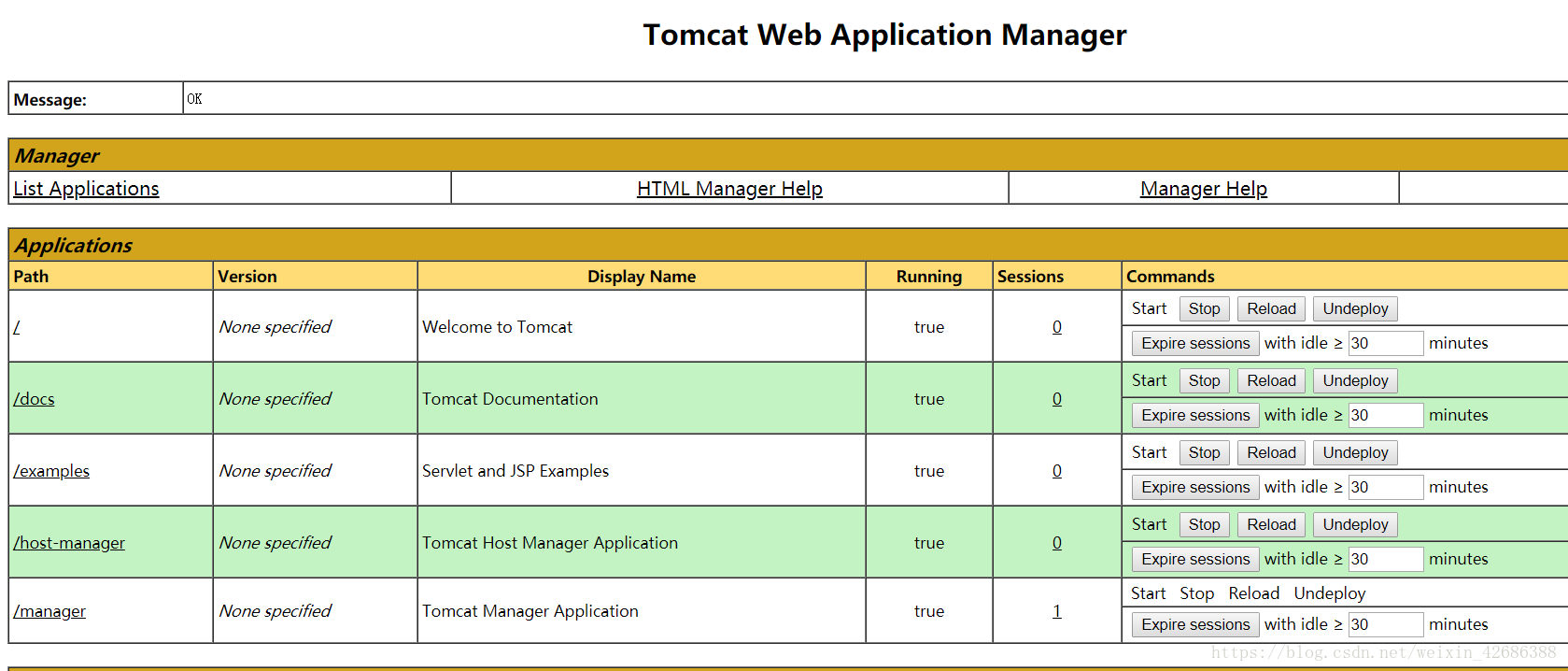This screenshot has height=671, width=1568.
Task: Reload the /docs application
Action: (x=1271, y=381)
